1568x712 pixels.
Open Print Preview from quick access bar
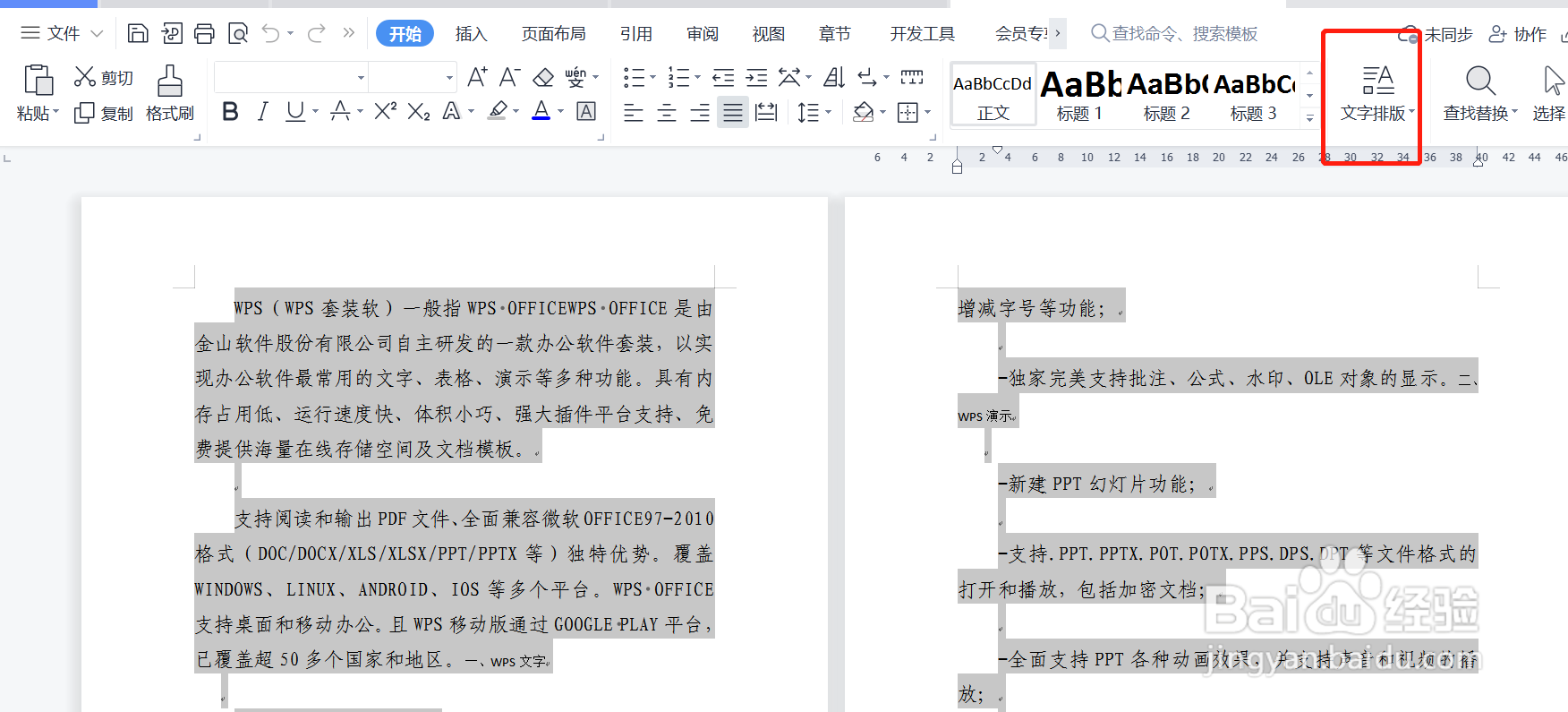coord(237,34)
